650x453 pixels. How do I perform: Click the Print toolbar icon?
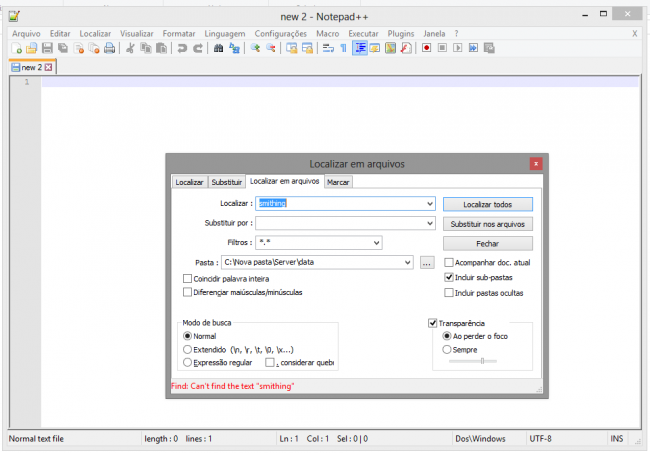pos(109,48)
